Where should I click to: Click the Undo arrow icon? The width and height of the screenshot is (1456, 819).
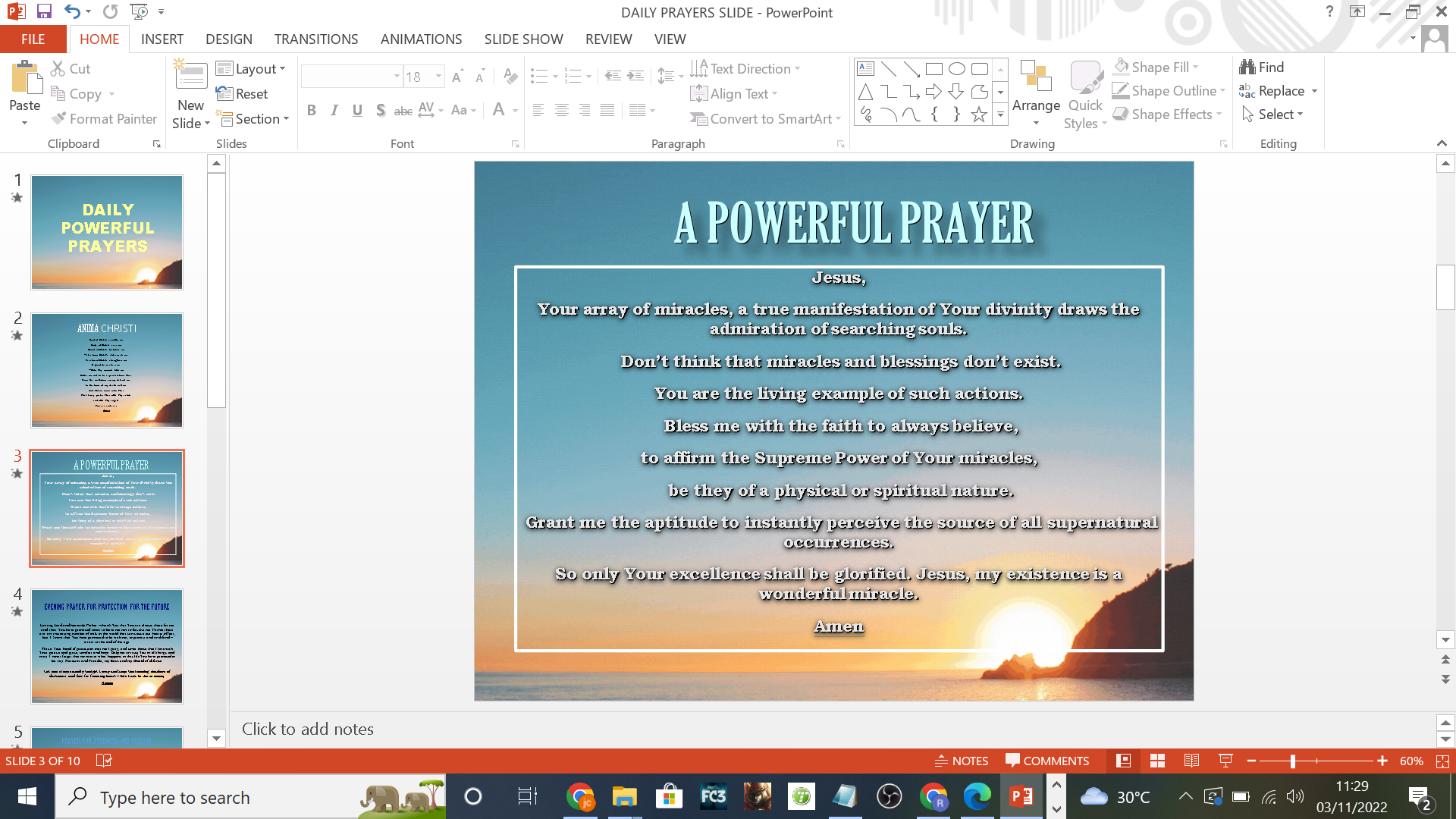72,11
